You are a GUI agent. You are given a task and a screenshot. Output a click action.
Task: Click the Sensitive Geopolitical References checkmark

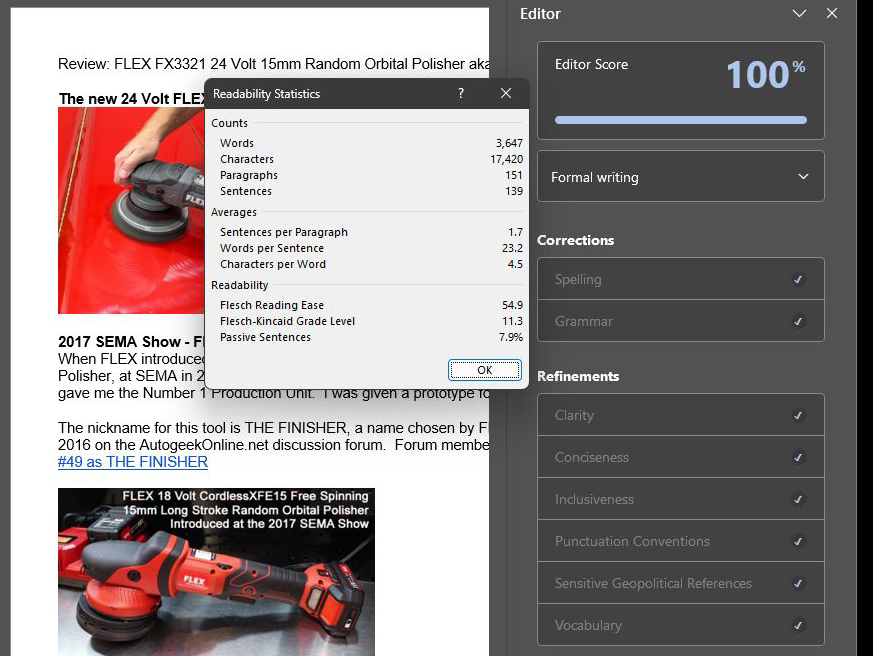(x=798, y=583)
